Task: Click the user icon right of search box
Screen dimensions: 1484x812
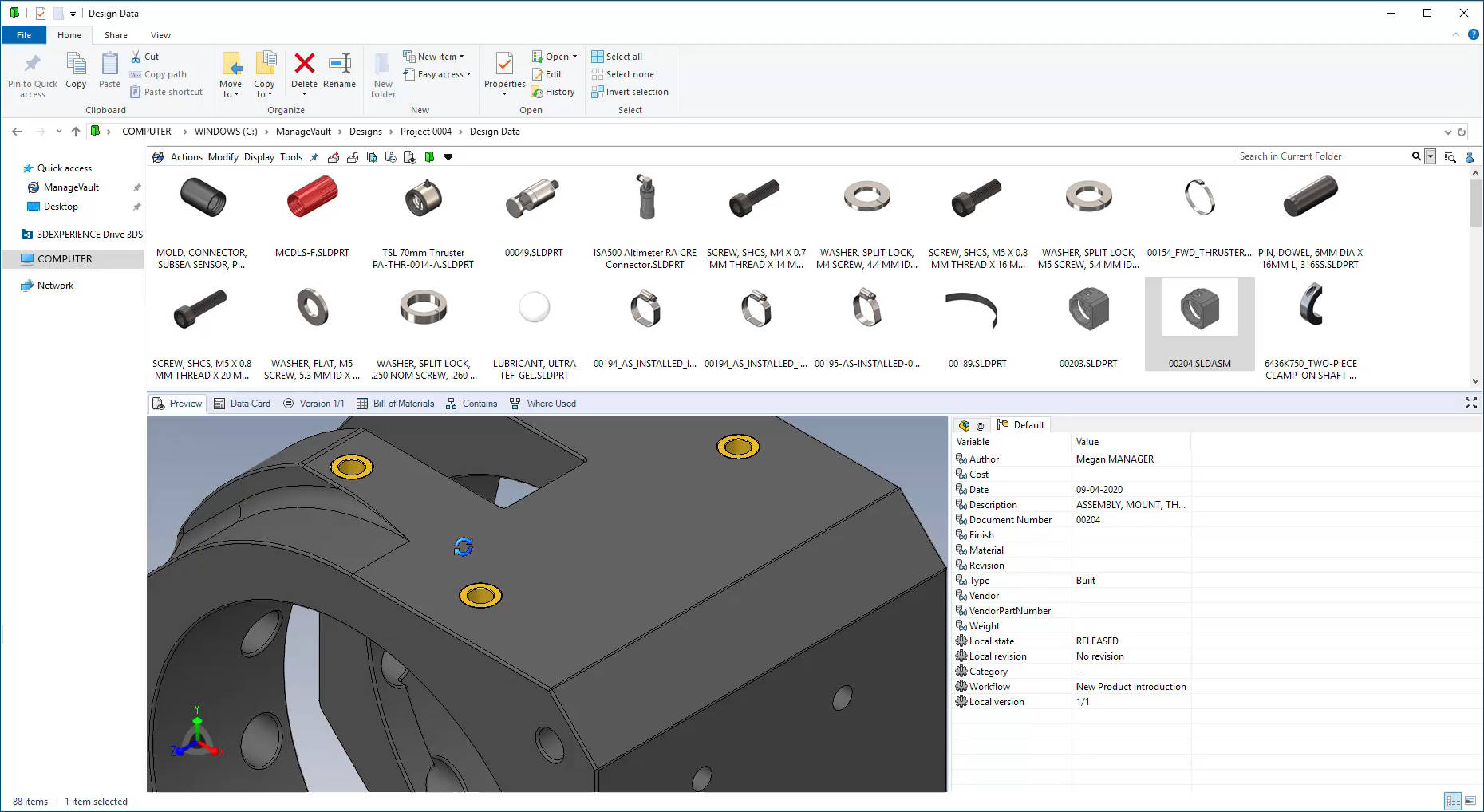Action: [x=1470, y=157]
